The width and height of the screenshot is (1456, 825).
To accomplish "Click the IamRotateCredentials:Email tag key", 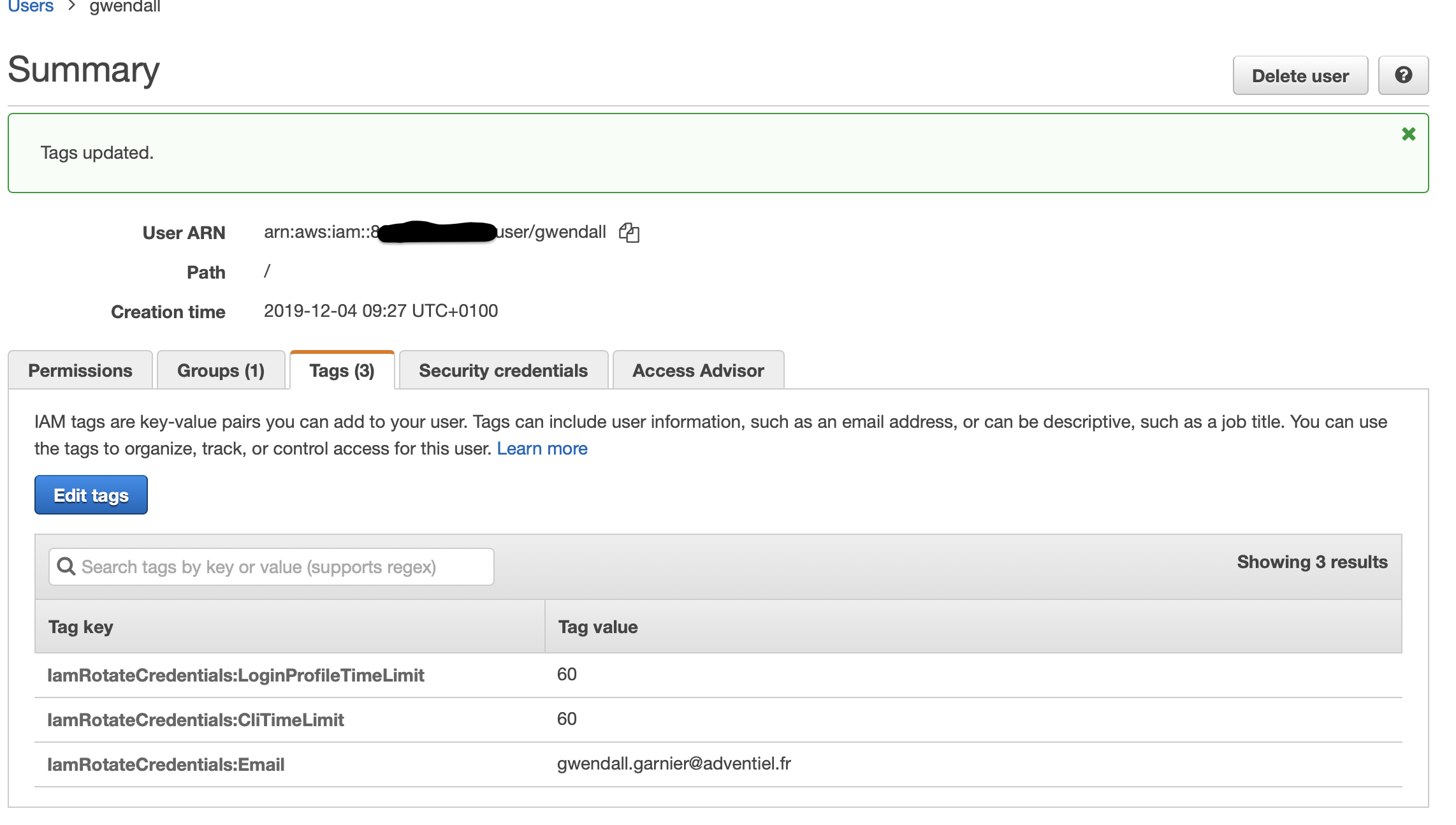I will point(166,764).
